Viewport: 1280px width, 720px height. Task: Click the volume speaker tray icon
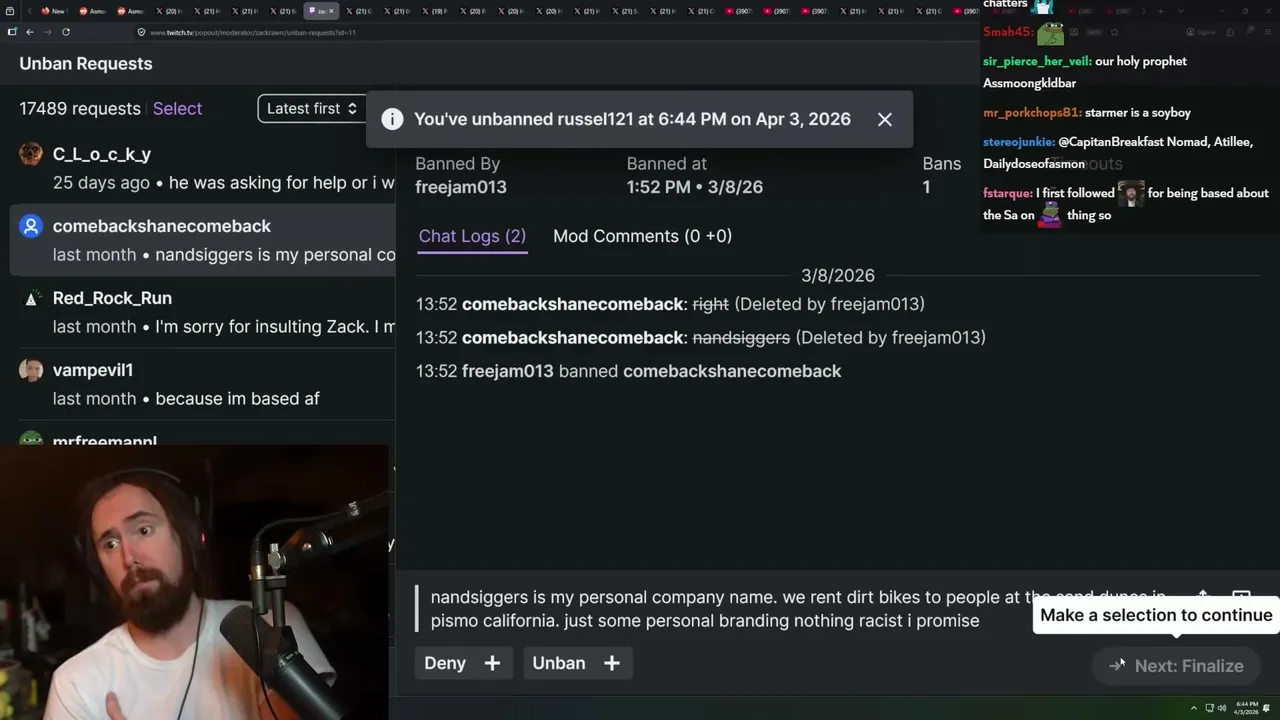[x=1221, y=708]
